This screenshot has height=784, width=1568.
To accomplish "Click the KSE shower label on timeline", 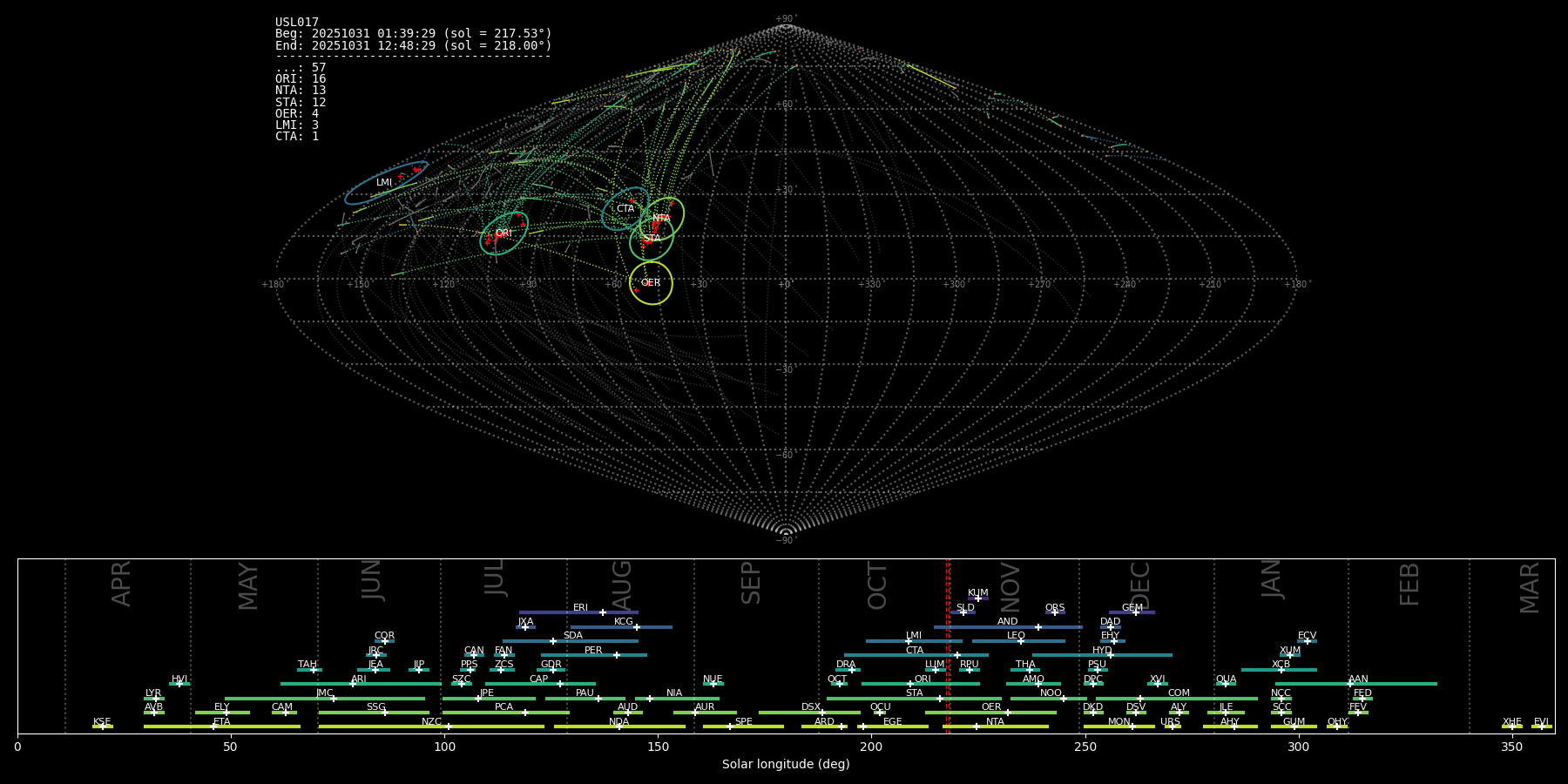I will point(102,722).
